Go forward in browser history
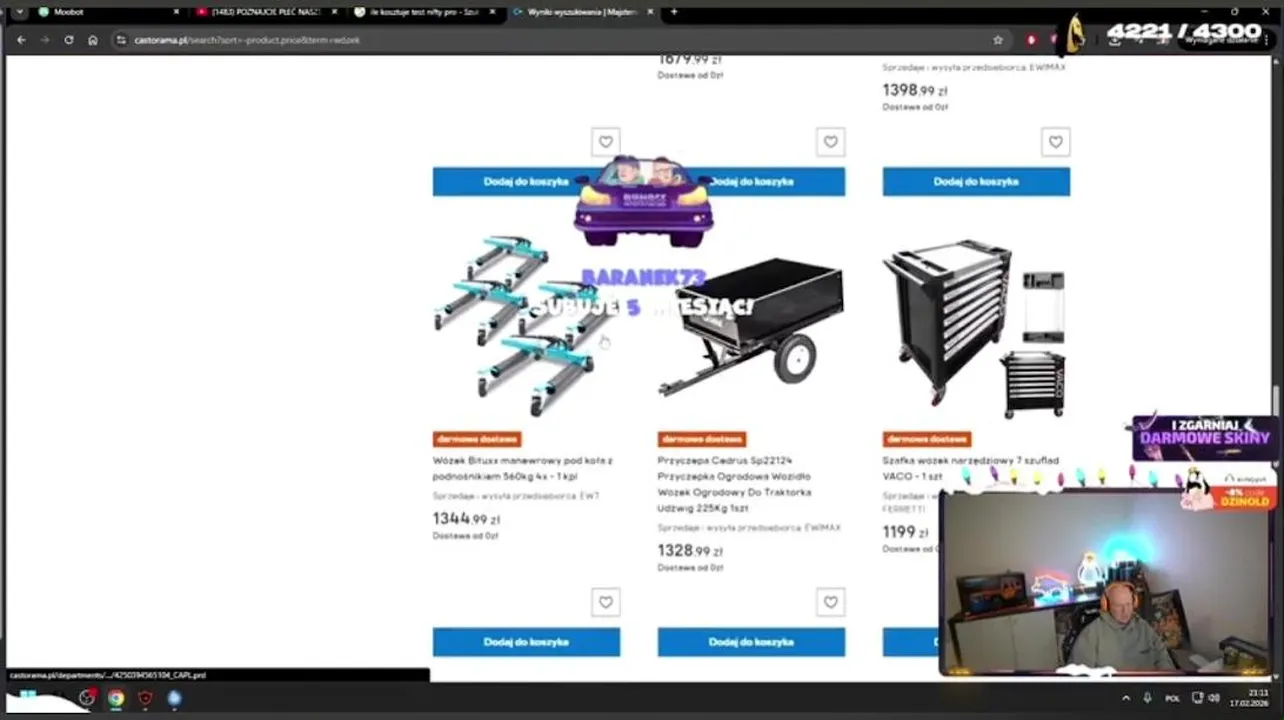1284x720 pixels. click(x=45, y=40)
